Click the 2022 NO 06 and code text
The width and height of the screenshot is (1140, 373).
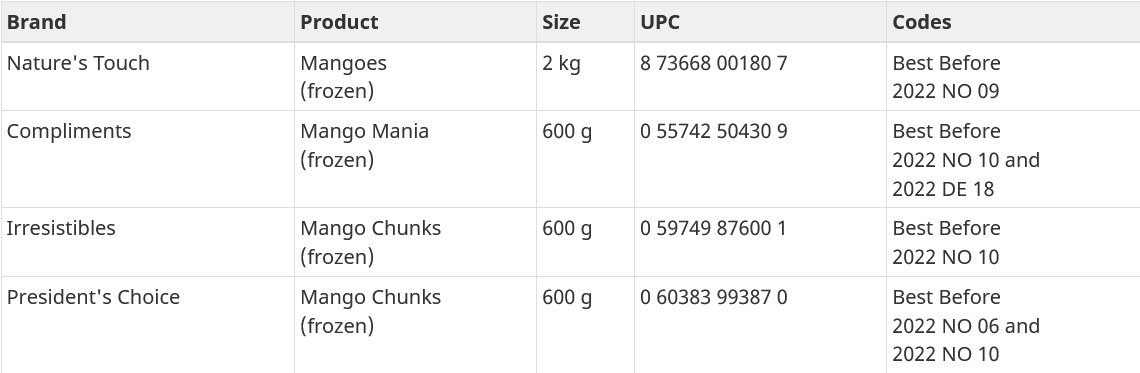click(966, 326)
